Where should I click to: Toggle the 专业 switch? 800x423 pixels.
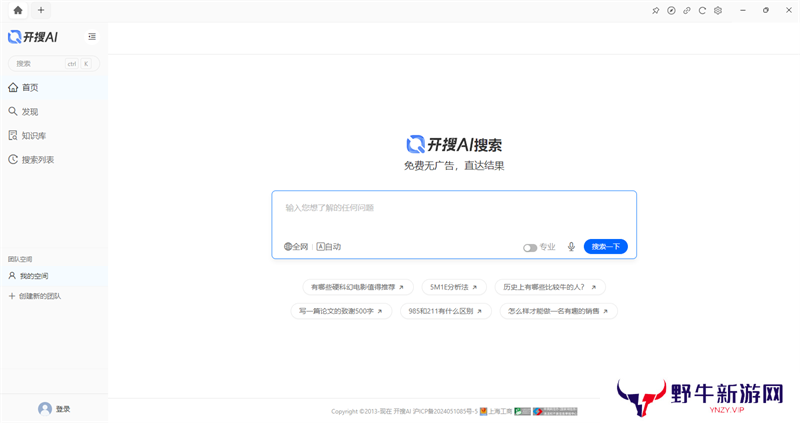(530, 247)
